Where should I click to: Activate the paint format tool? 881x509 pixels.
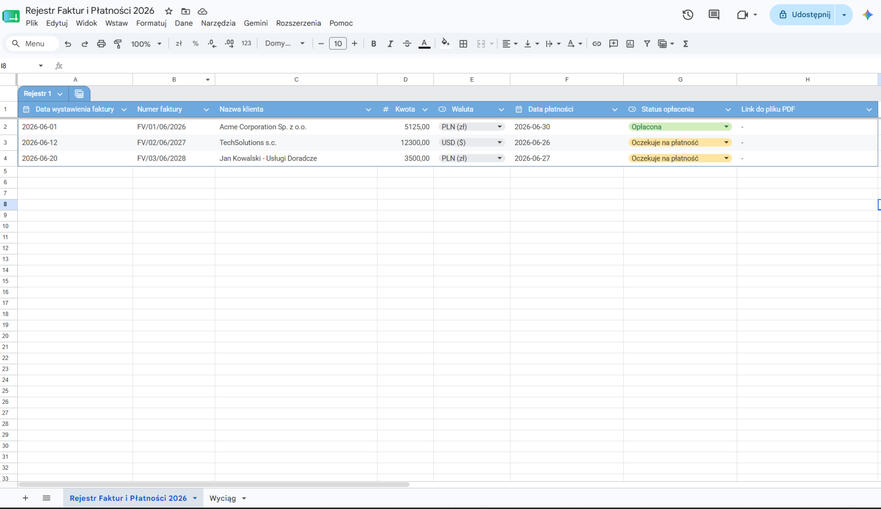click(118, 44)
